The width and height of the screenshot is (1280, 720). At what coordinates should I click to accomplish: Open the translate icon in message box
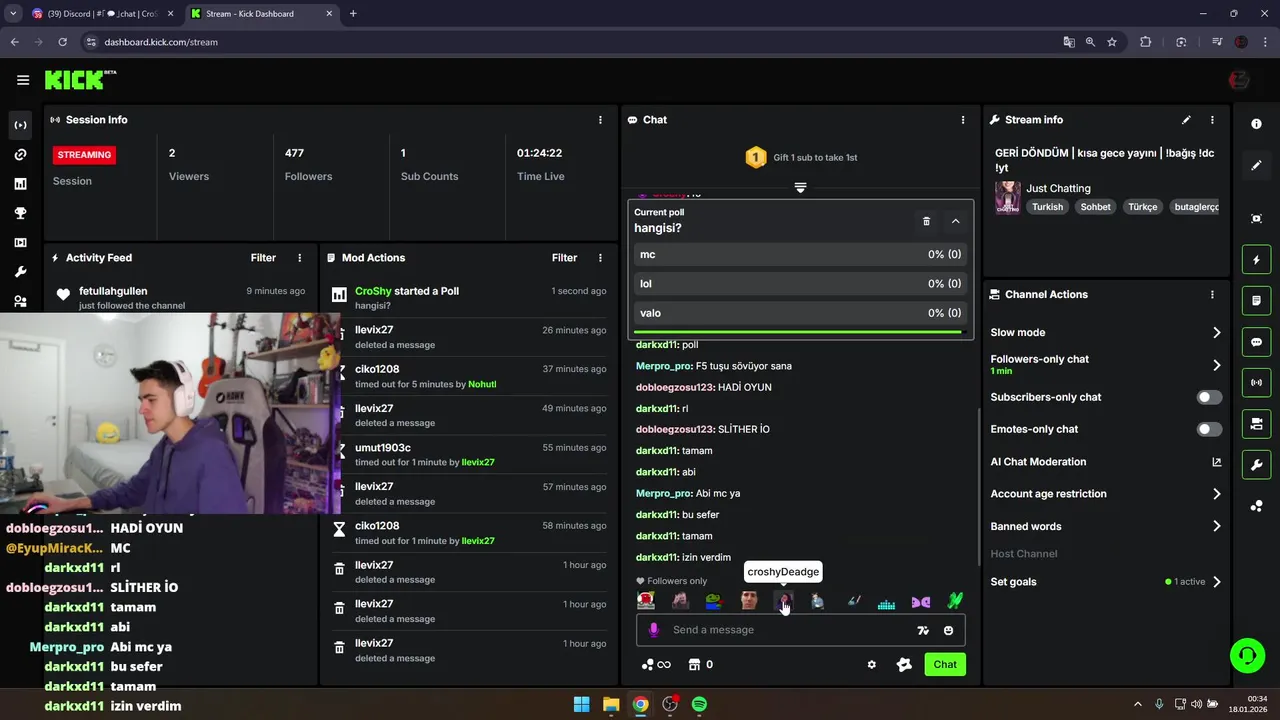click(923, 630)
